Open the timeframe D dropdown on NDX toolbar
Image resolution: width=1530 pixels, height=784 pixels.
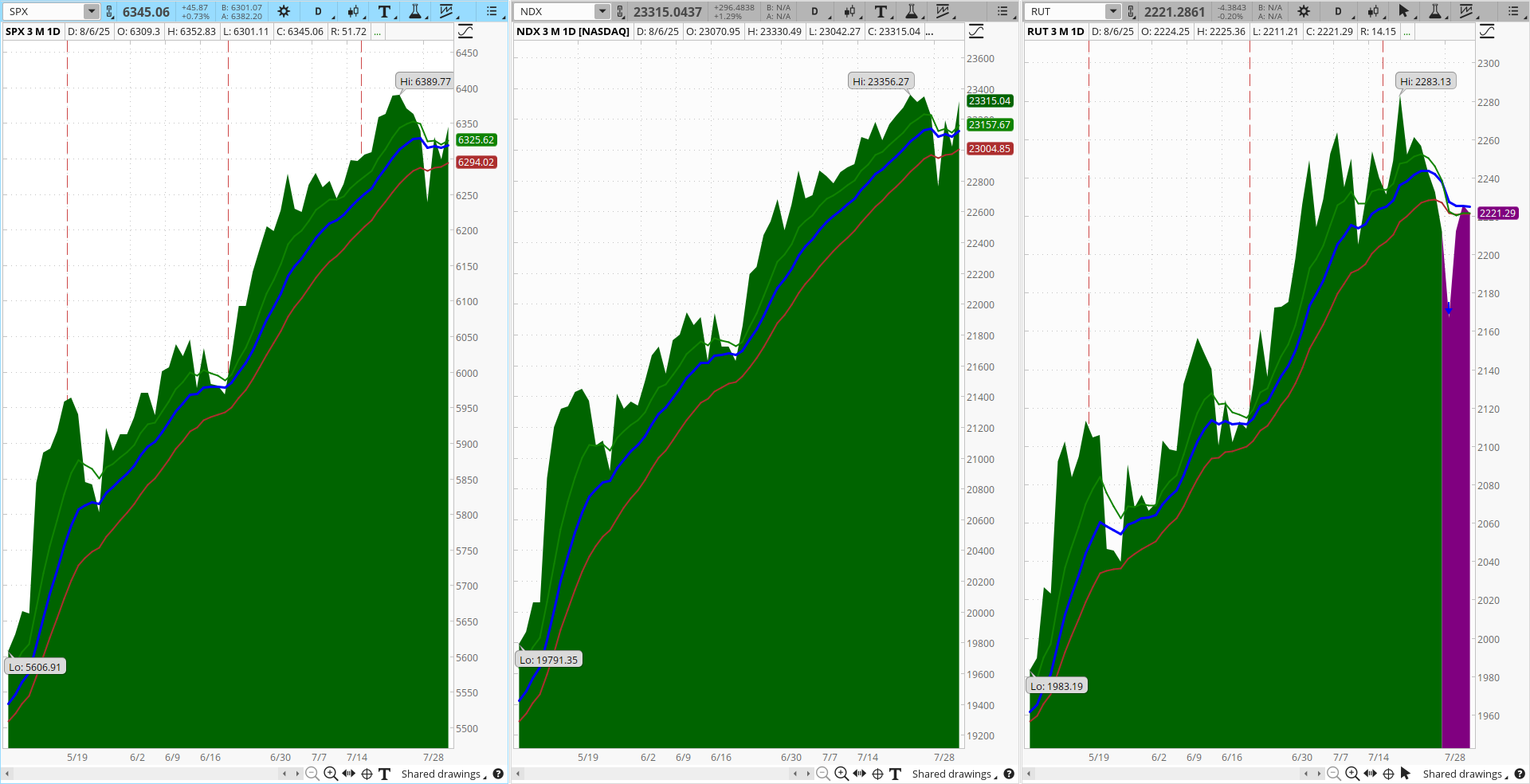coord(815,12)
